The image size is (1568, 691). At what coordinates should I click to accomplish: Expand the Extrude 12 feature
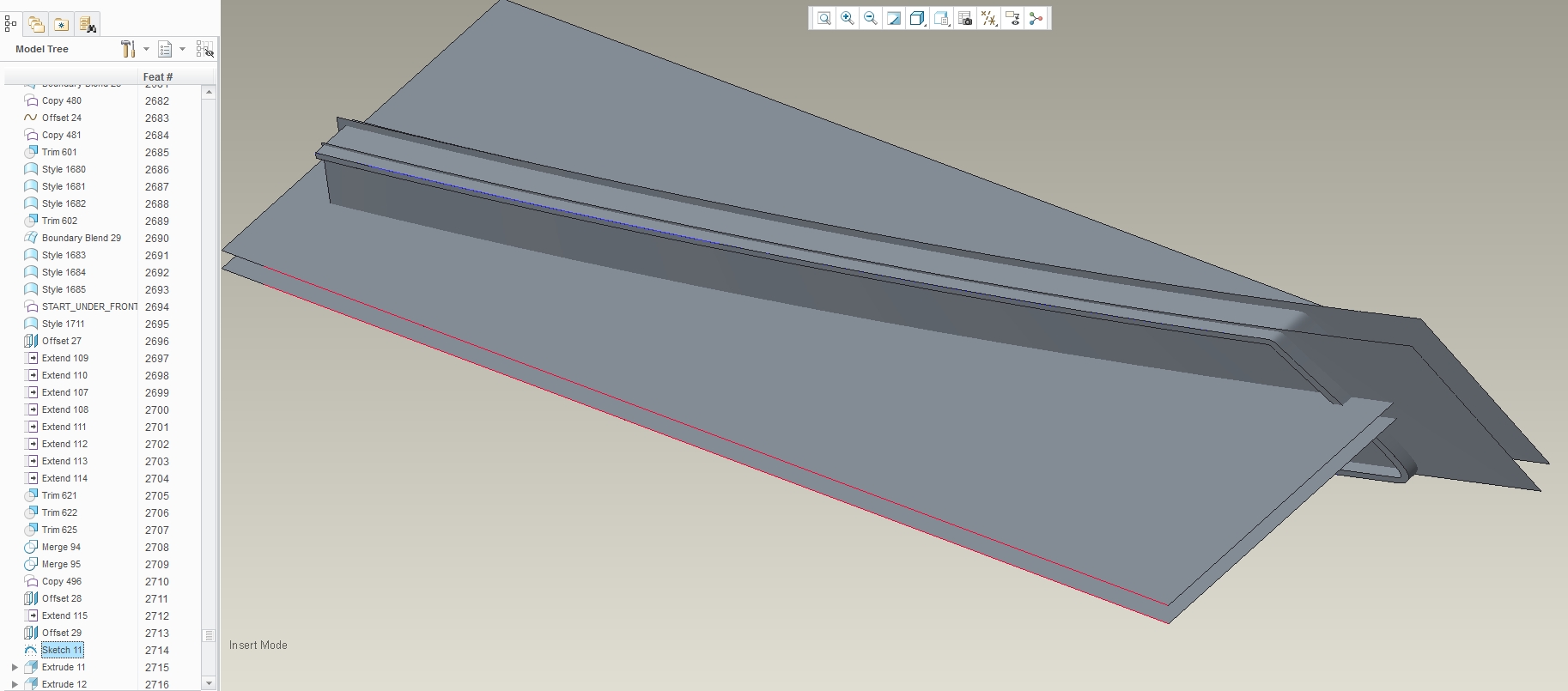click(x=15, y=684)
